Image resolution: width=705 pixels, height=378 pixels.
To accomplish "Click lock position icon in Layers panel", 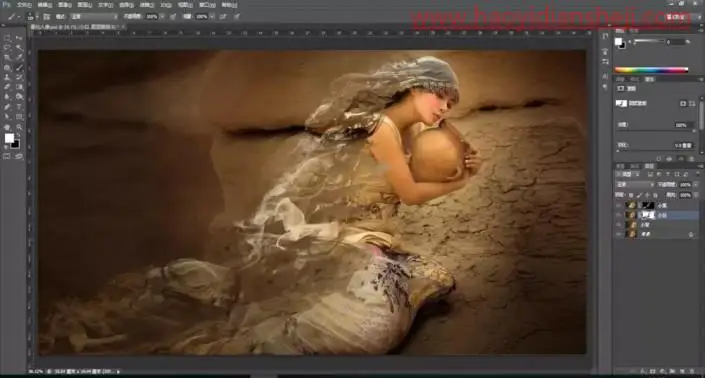I will [x=647, y=195].
